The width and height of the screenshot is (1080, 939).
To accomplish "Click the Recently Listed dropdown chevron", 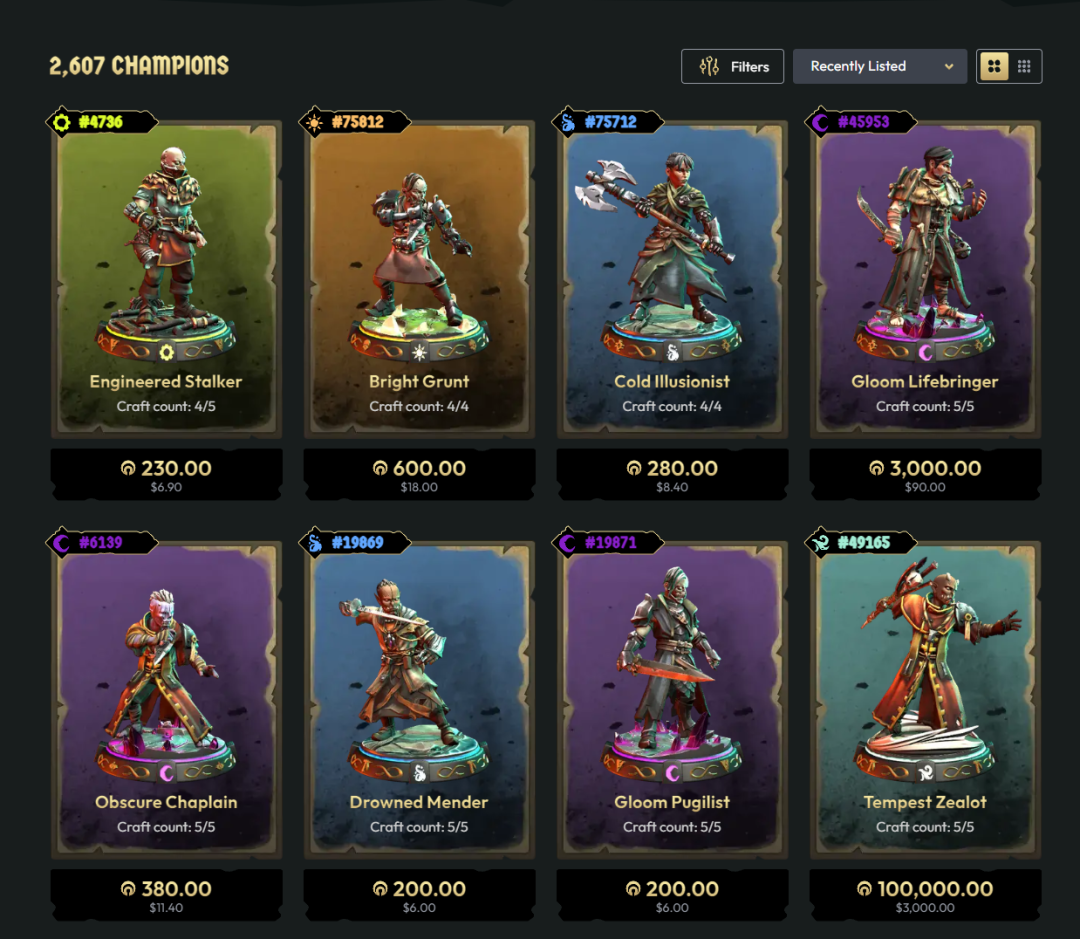I will [x=949, y=67].
